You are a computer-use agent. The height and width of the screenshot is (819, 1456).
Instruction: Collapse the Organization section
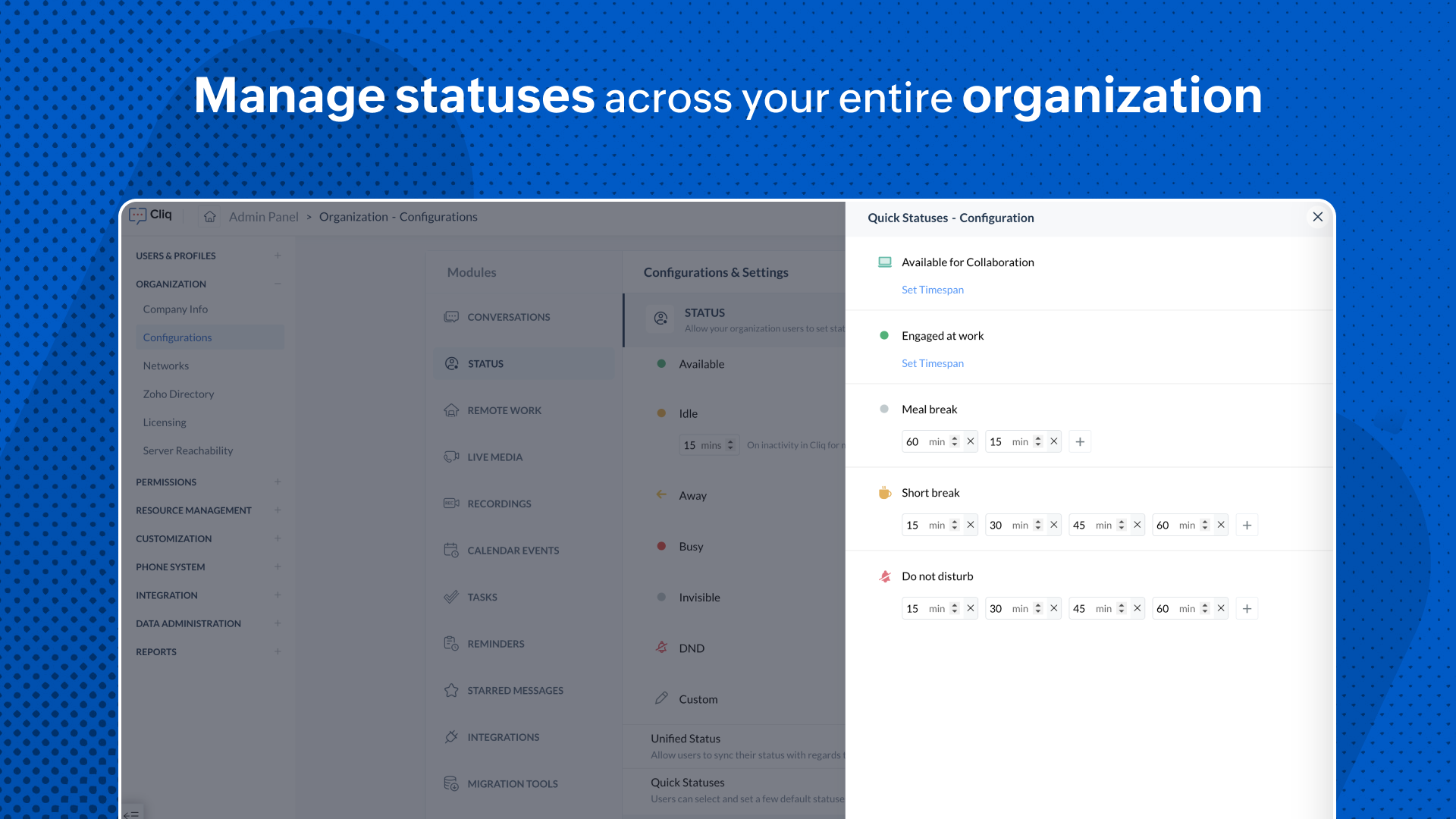(x=278, y=284)
